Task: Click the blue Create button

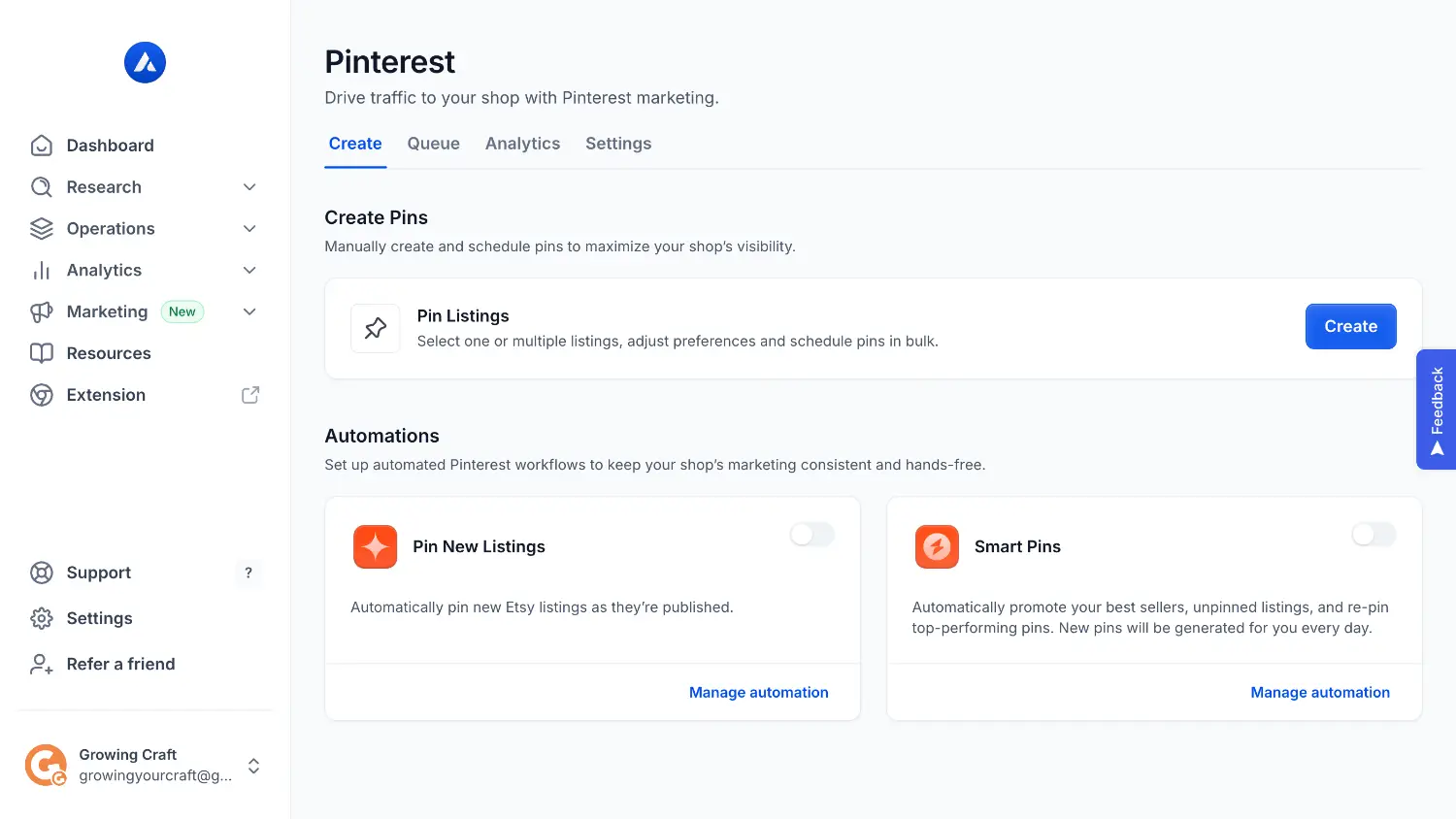Action: click(1350, 326)
